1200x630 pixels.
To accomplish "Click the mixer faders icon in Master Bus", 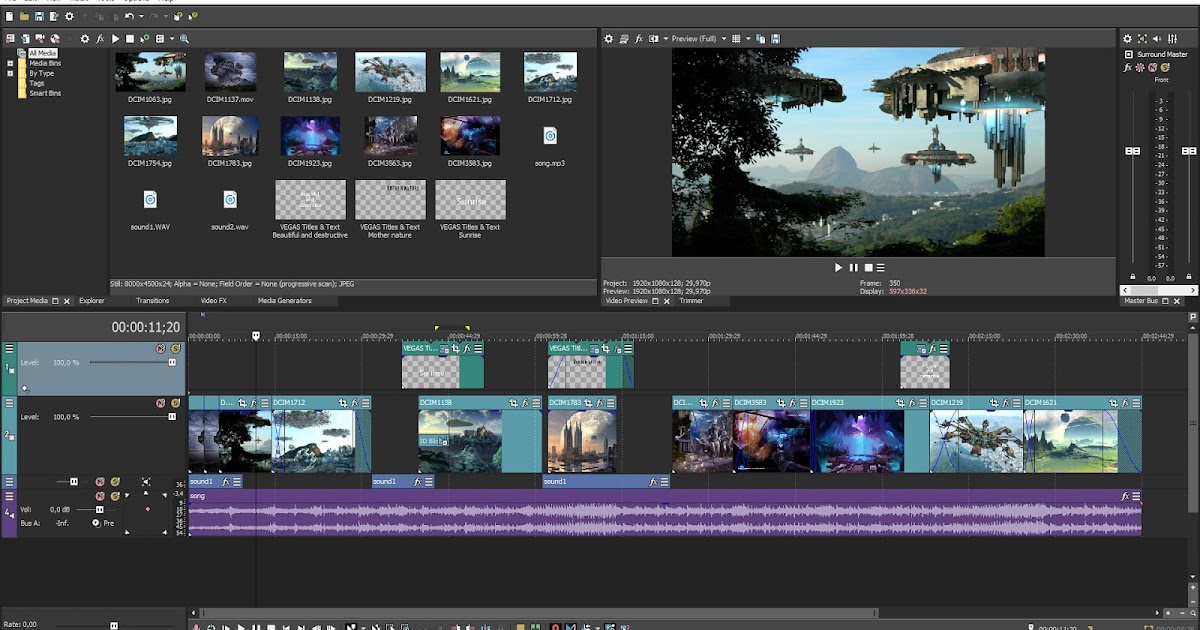I will point(1172,39).
